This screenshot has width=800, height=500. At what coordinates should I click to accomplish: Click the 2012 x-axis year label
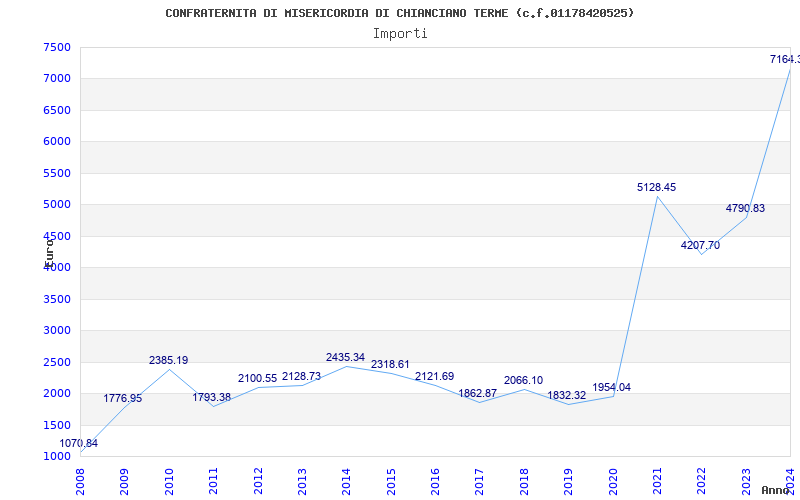tap(258, 481)
